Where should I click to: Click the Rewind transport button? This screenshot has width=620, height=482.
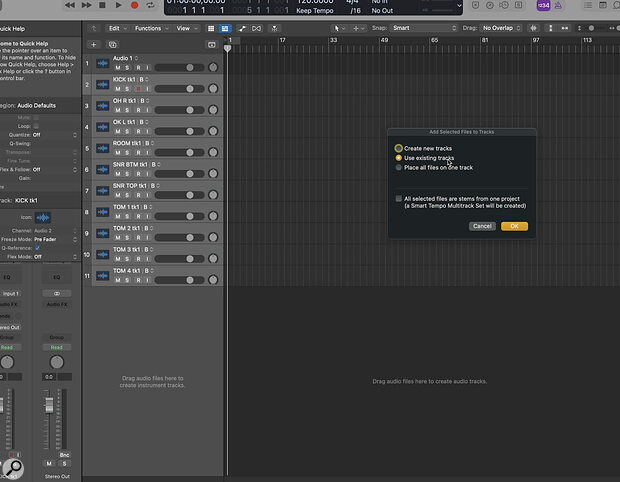click(70, 5)
